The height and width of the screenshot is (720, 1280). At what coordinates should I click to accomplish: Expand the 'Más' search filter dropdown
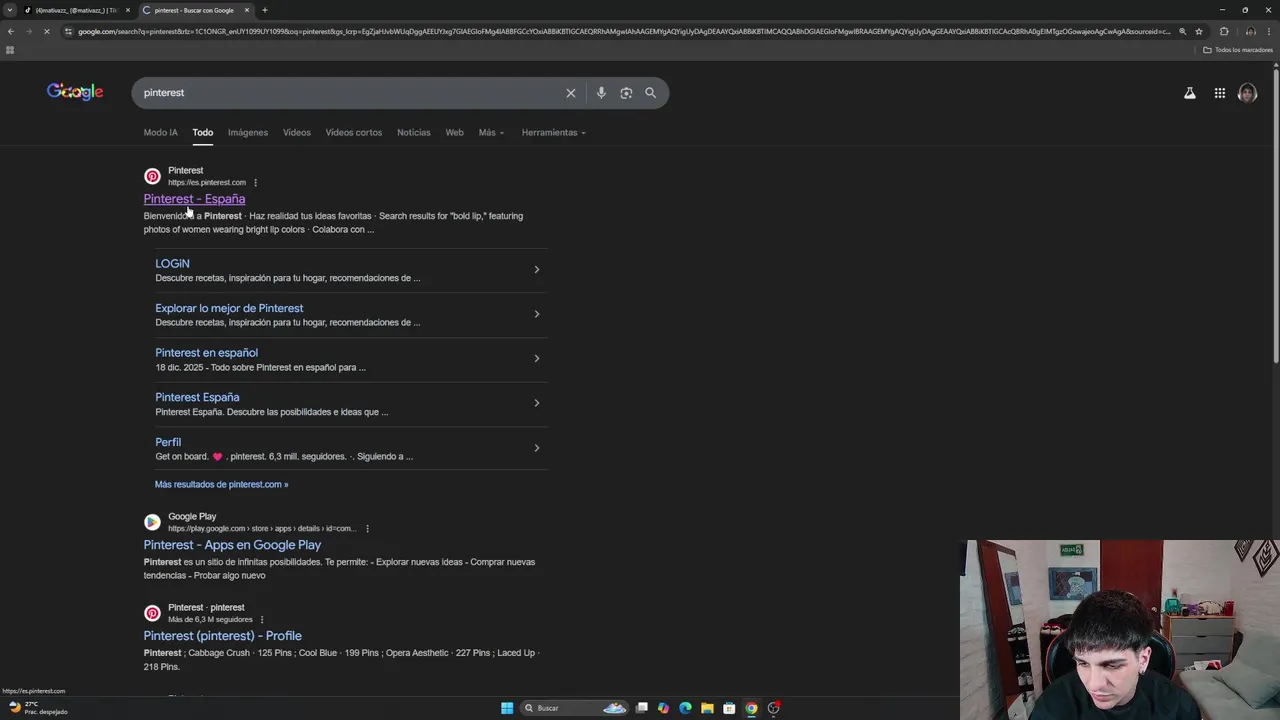coord(491,132)
